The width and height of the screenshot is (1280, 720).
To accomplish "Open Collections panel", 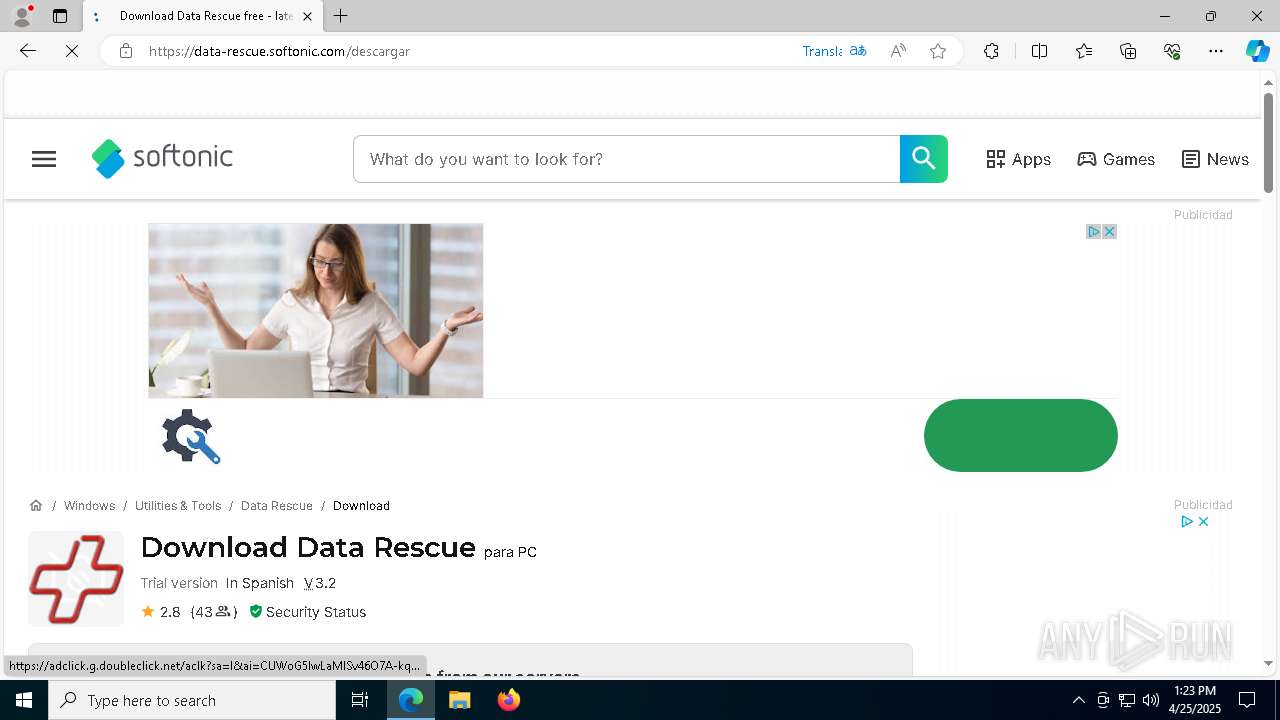I will [1128, 51].
